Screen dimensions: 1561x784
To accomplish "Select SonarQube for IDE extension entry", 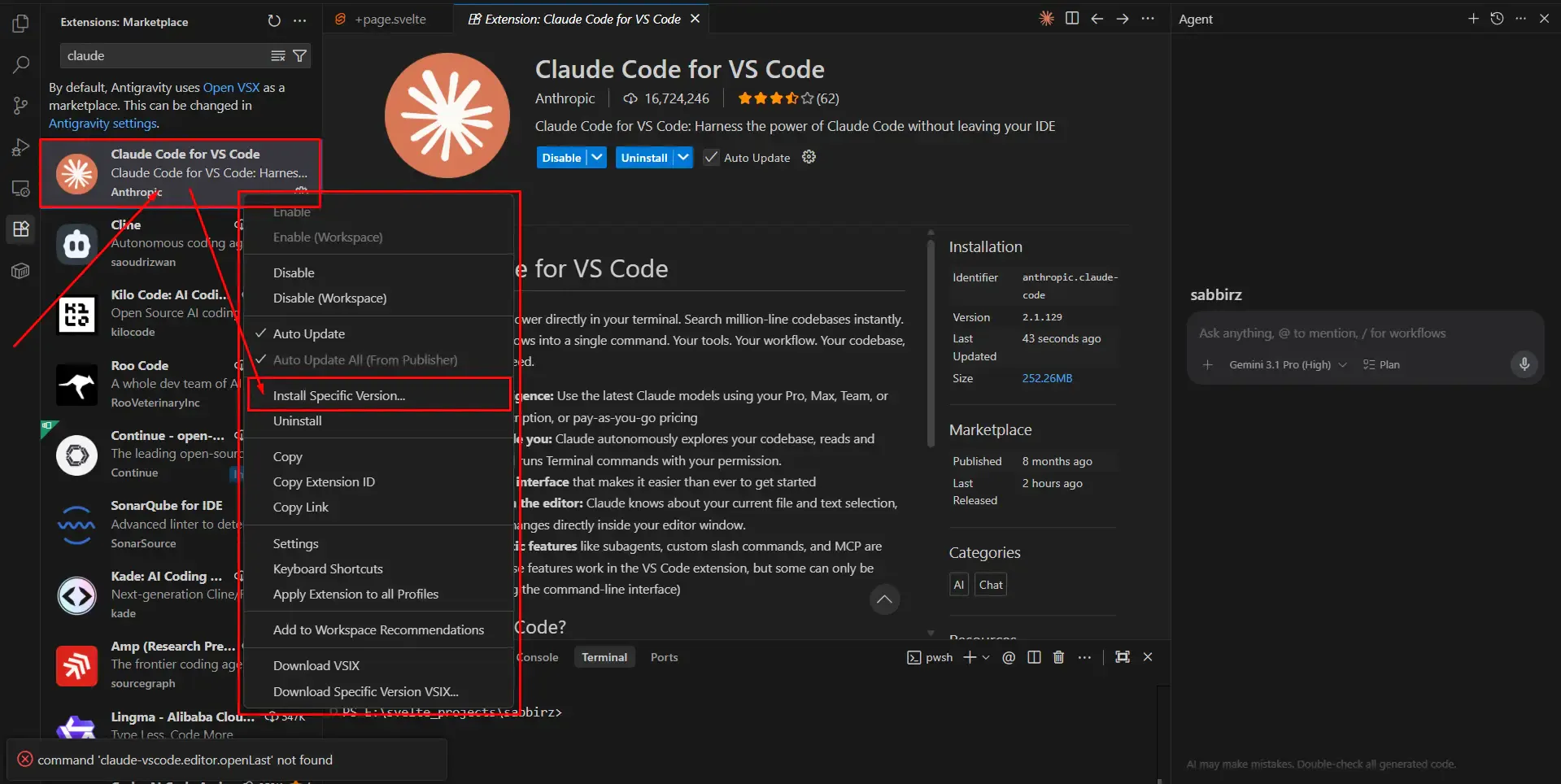I will click(x=181, y=524).
